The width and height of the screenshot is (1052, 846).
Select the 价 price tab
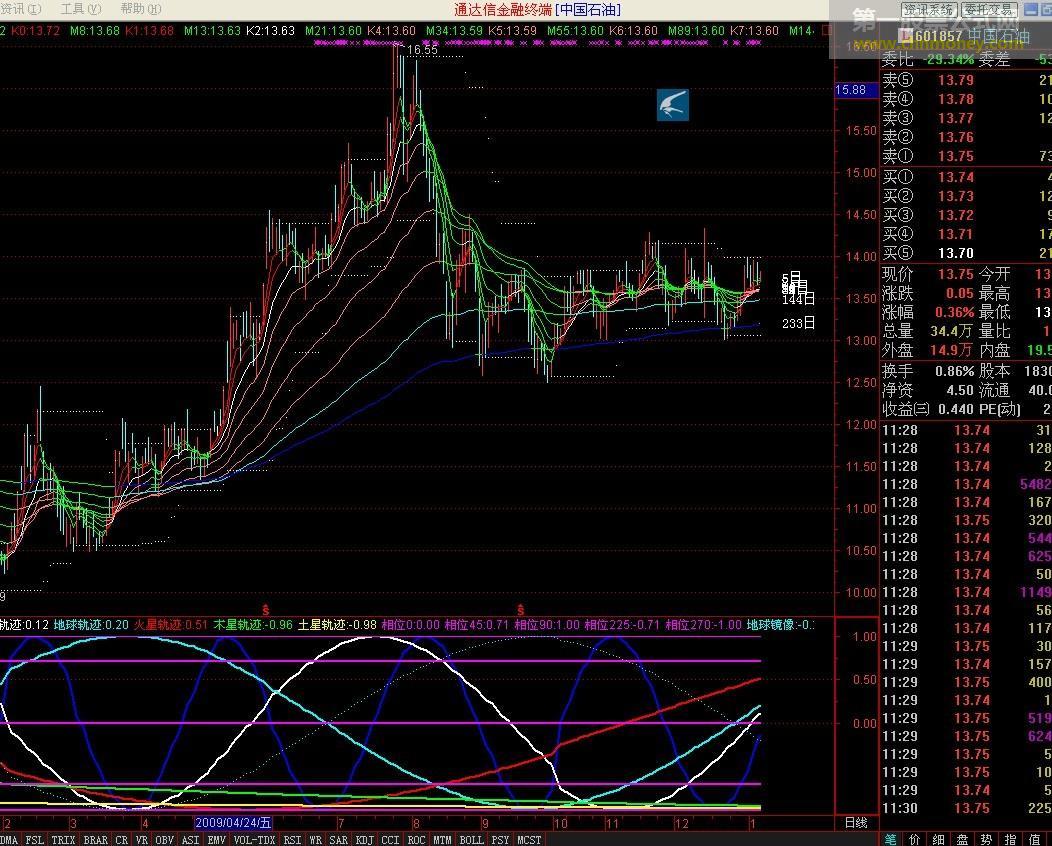coord(914,839)
